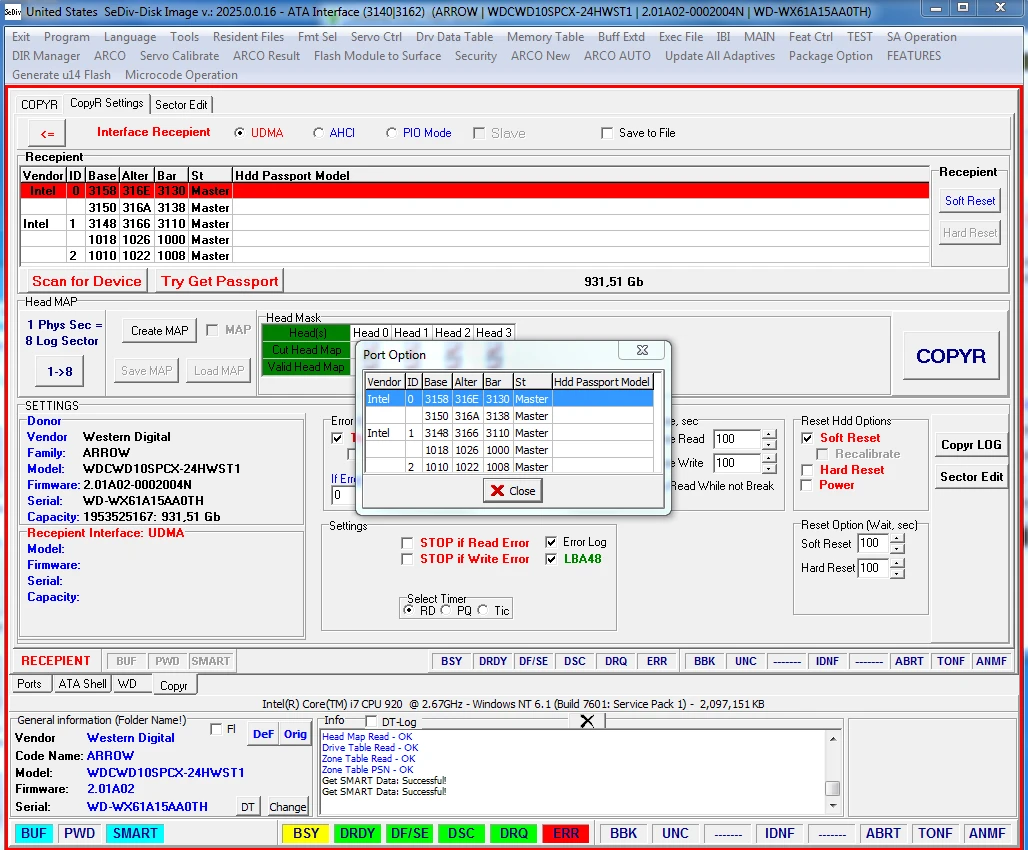Viewport: 1028px width, 850px height.
Task: Click the cyan BUF button
Action: 33,833
